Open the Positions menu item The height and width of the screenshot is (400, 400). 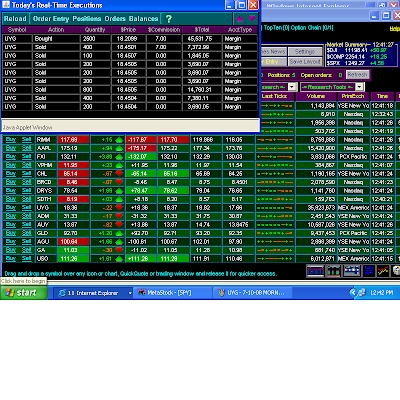(87, 19)
